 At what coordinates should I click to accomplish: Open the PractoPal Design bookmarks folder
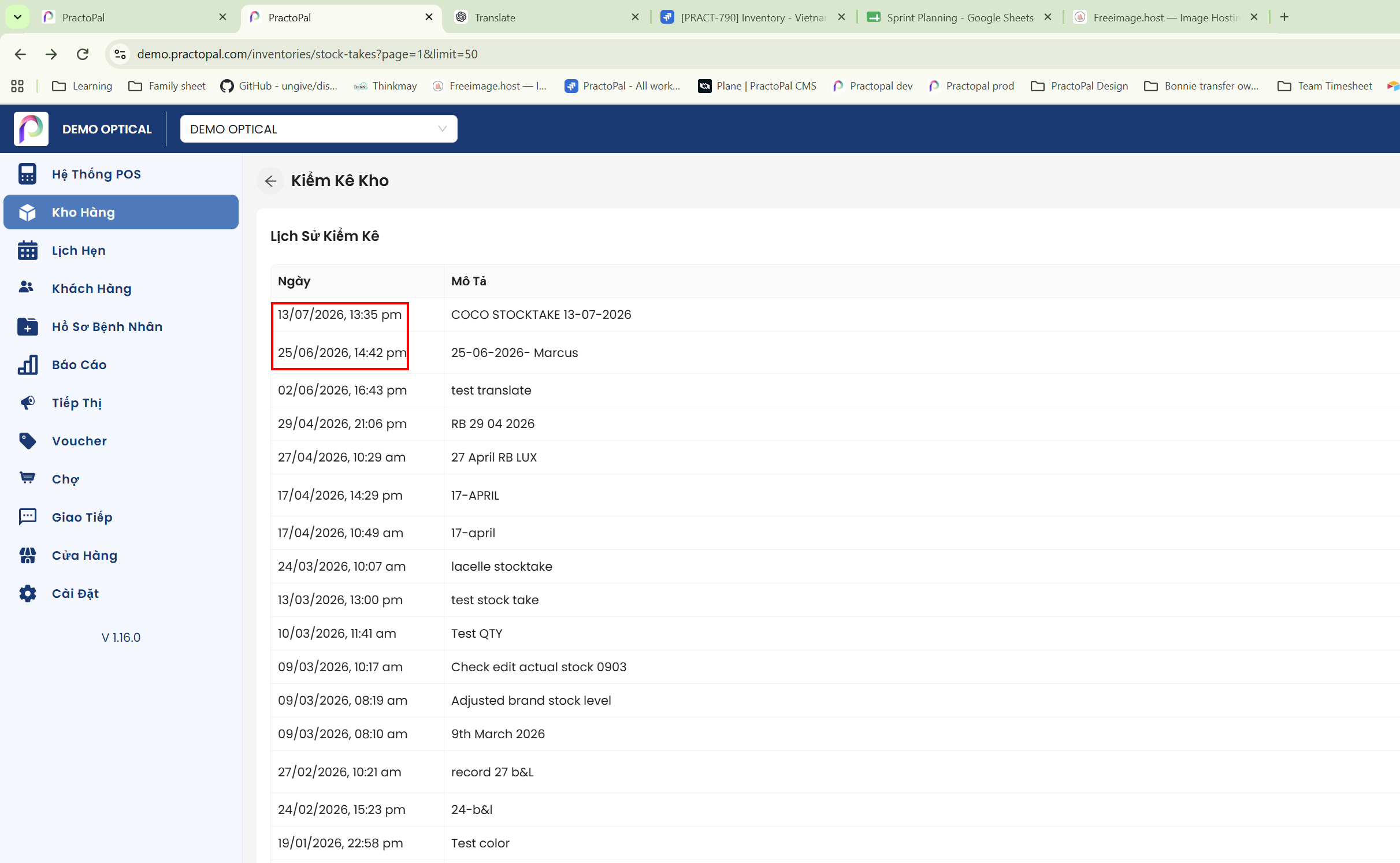pyautogui.click(x=1080, y=86)
